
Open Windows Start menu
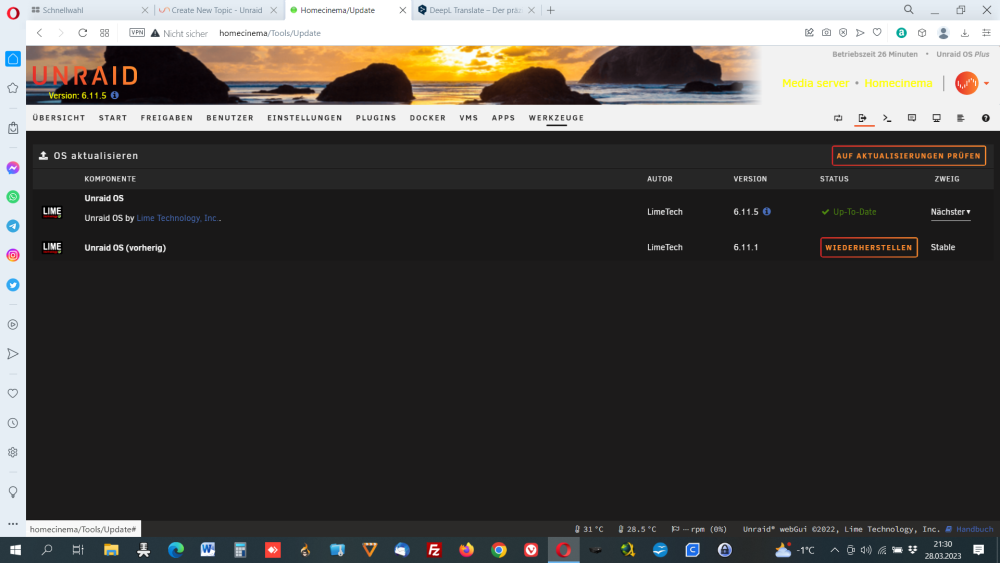coord(15,550)
